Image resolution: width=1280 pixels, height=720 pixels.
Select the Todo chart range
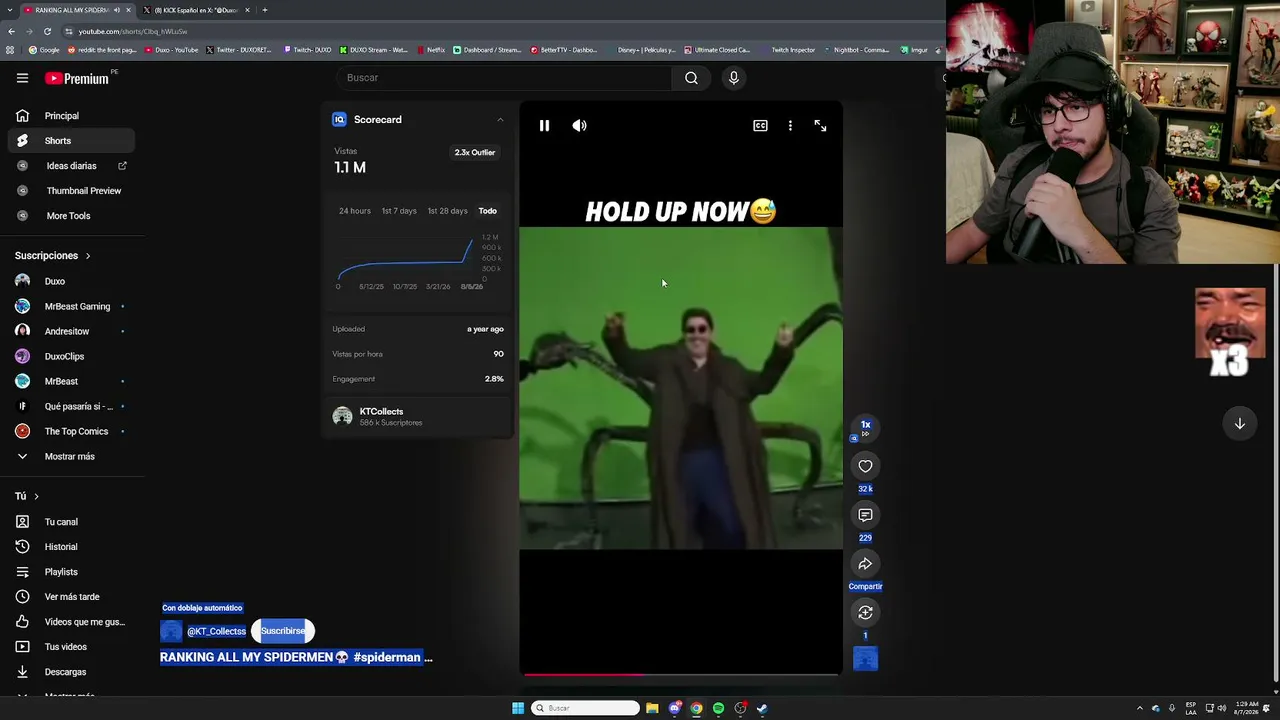487,211
